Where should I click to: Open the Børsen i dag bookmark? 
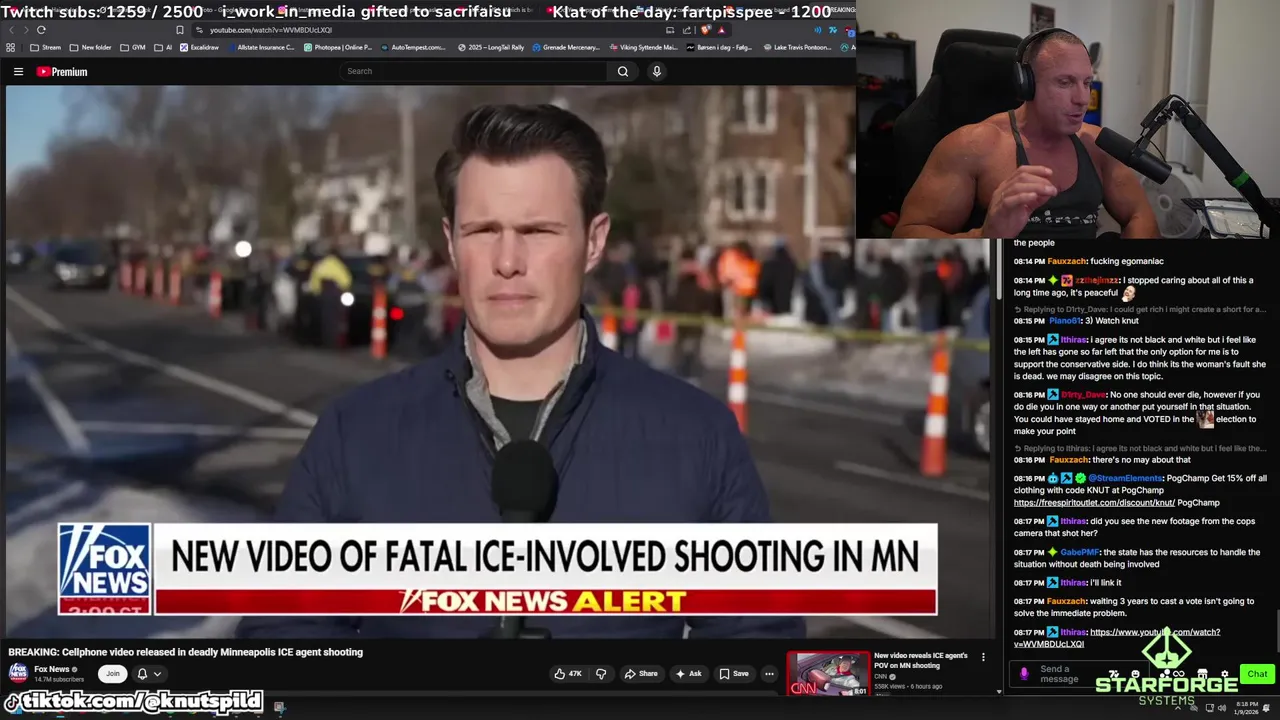click(719, 47)
